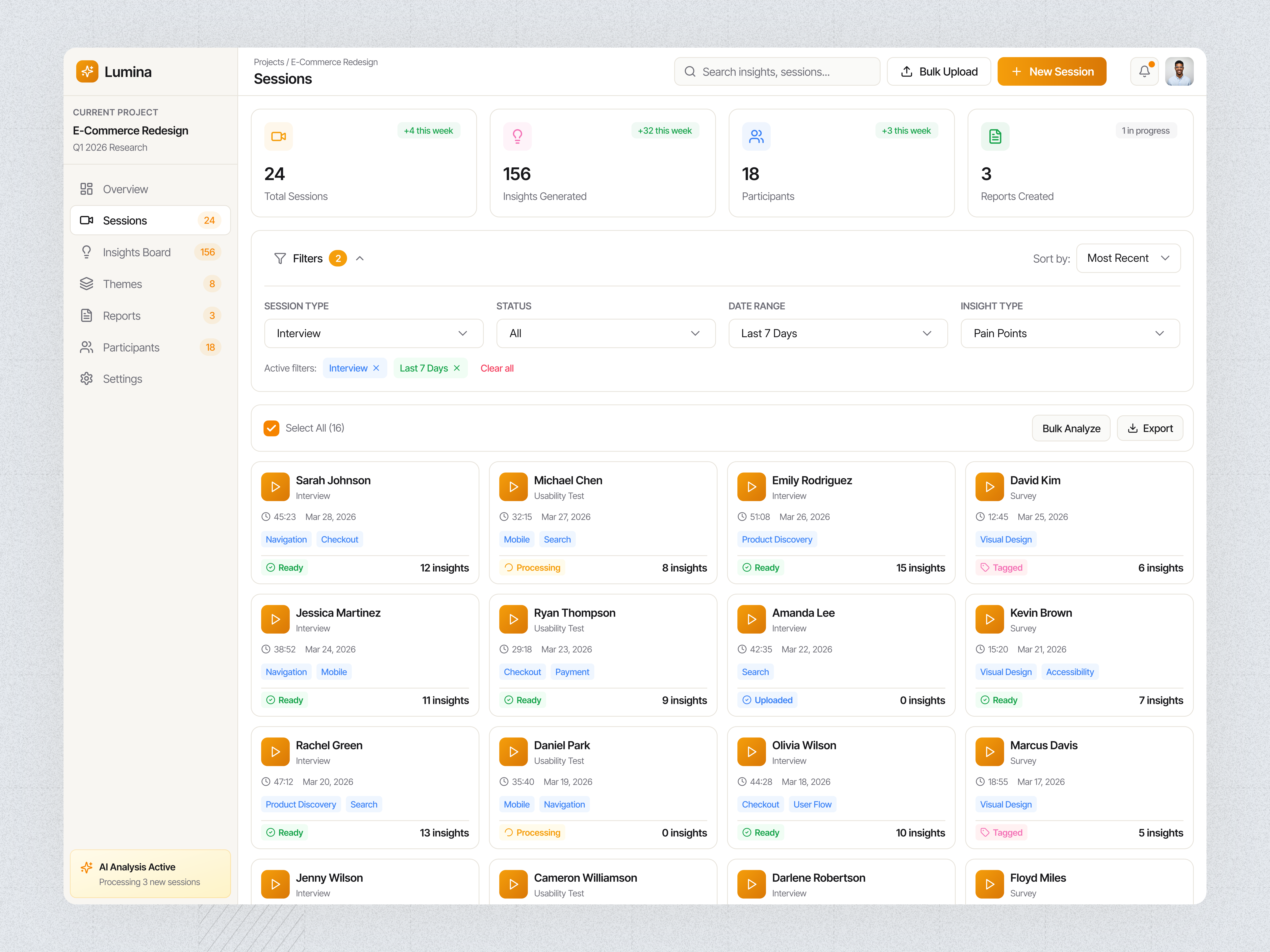Select Sessions in the sidebar
1270x952 pixels.
coord(150,220)
